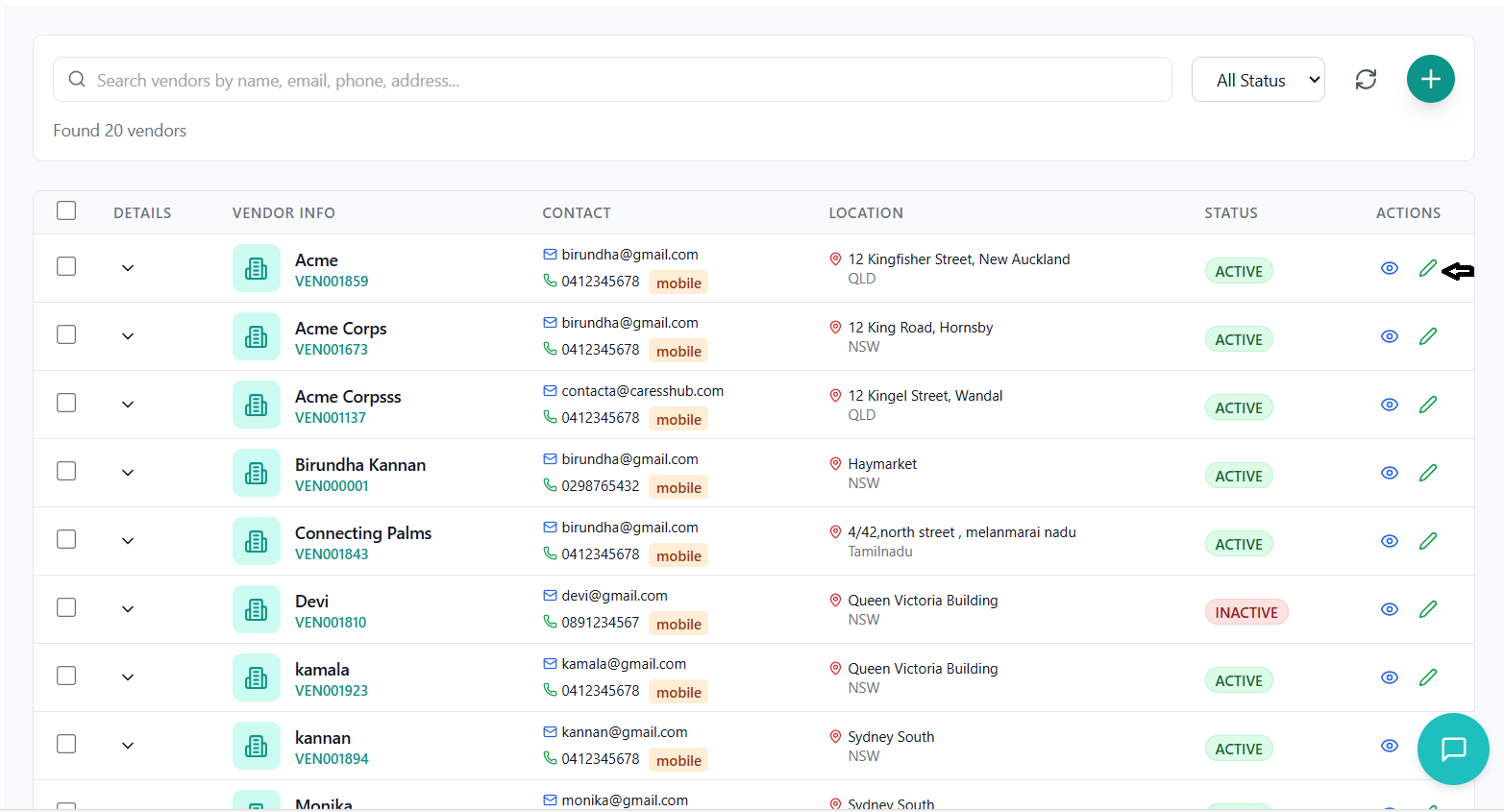The width and height of the screenshot is (1504, 812).
Task: Check the box beside the Devi row
Action: pyautogui.click(x=66, y=607)
